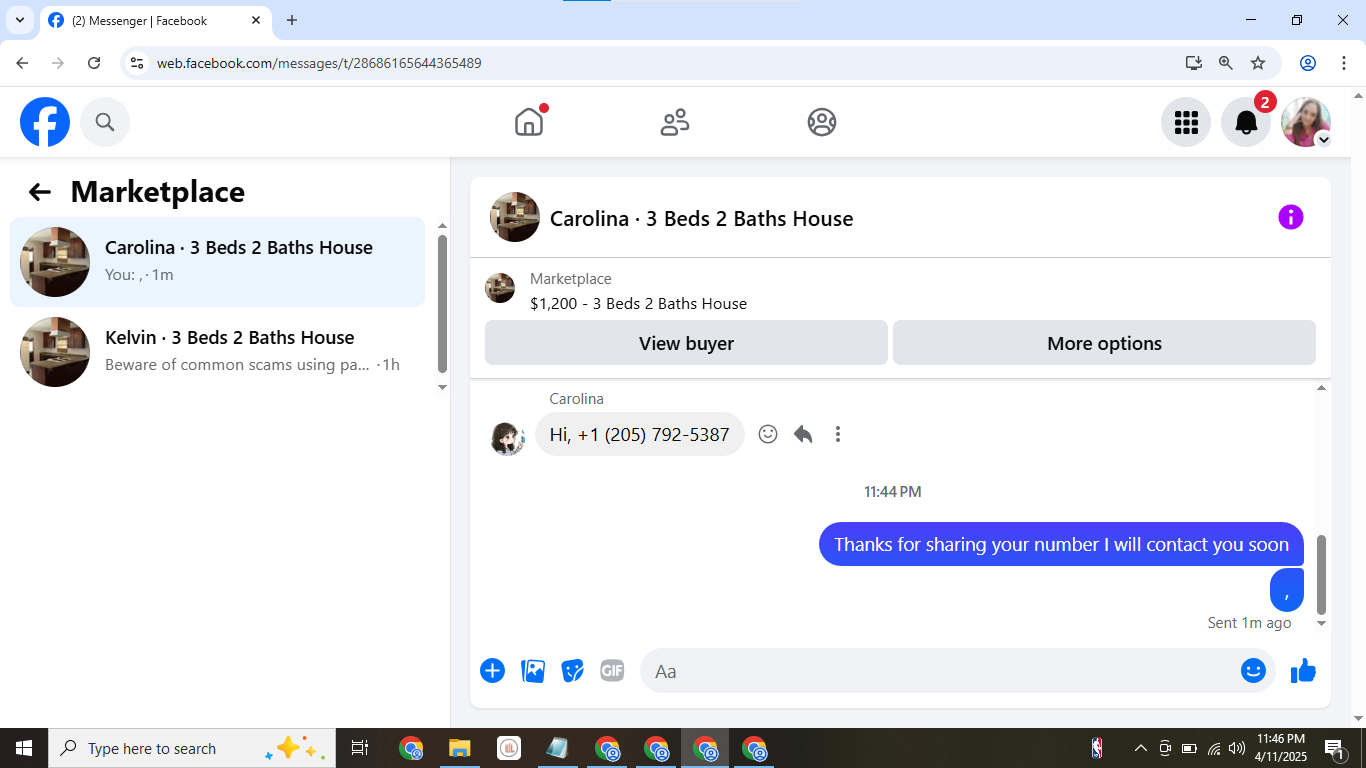Image resolution: width=1366 pixels, height=768 pixels.
Task: View site information icon in address bar
Action: 138,63
